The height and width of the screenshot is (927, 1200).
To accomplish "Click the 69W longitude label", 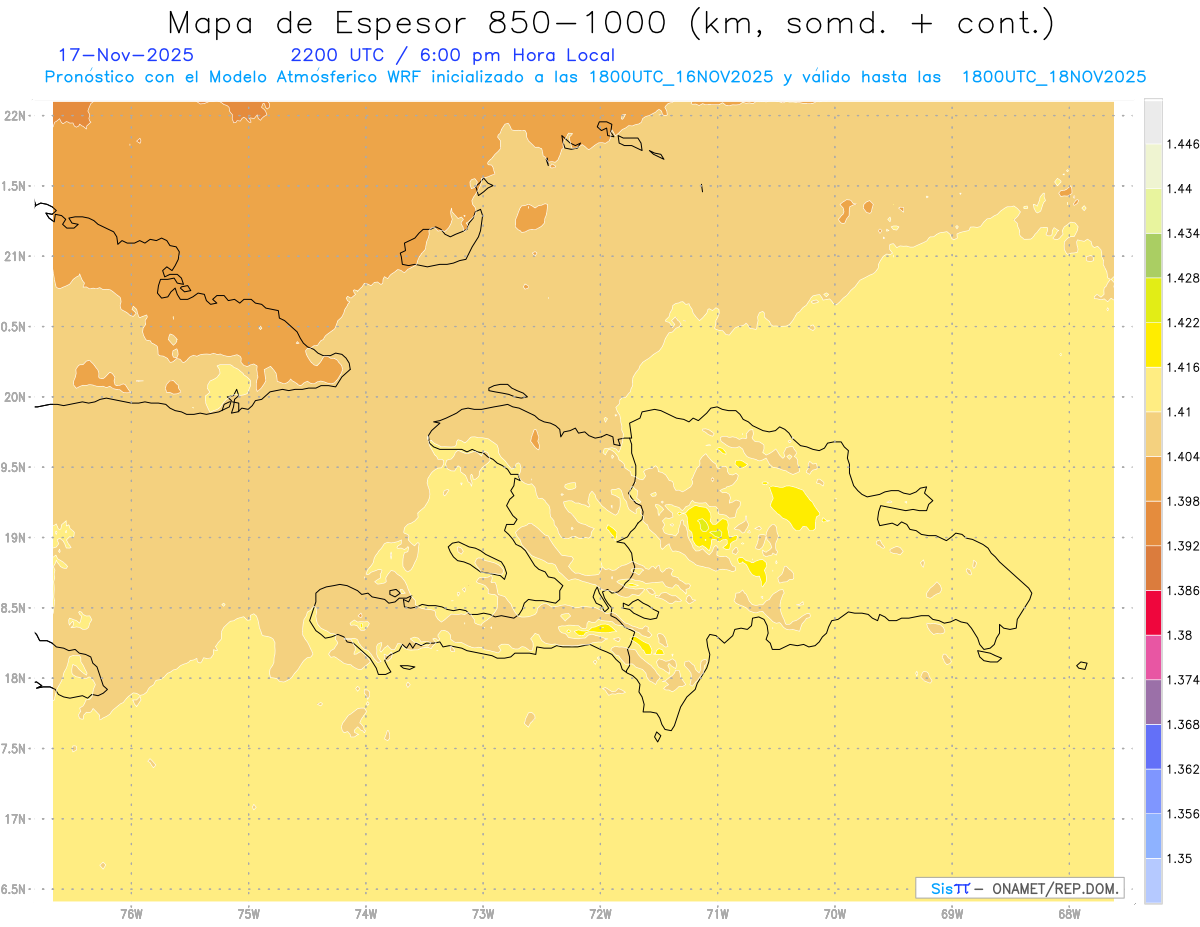I will click(952, 913).
